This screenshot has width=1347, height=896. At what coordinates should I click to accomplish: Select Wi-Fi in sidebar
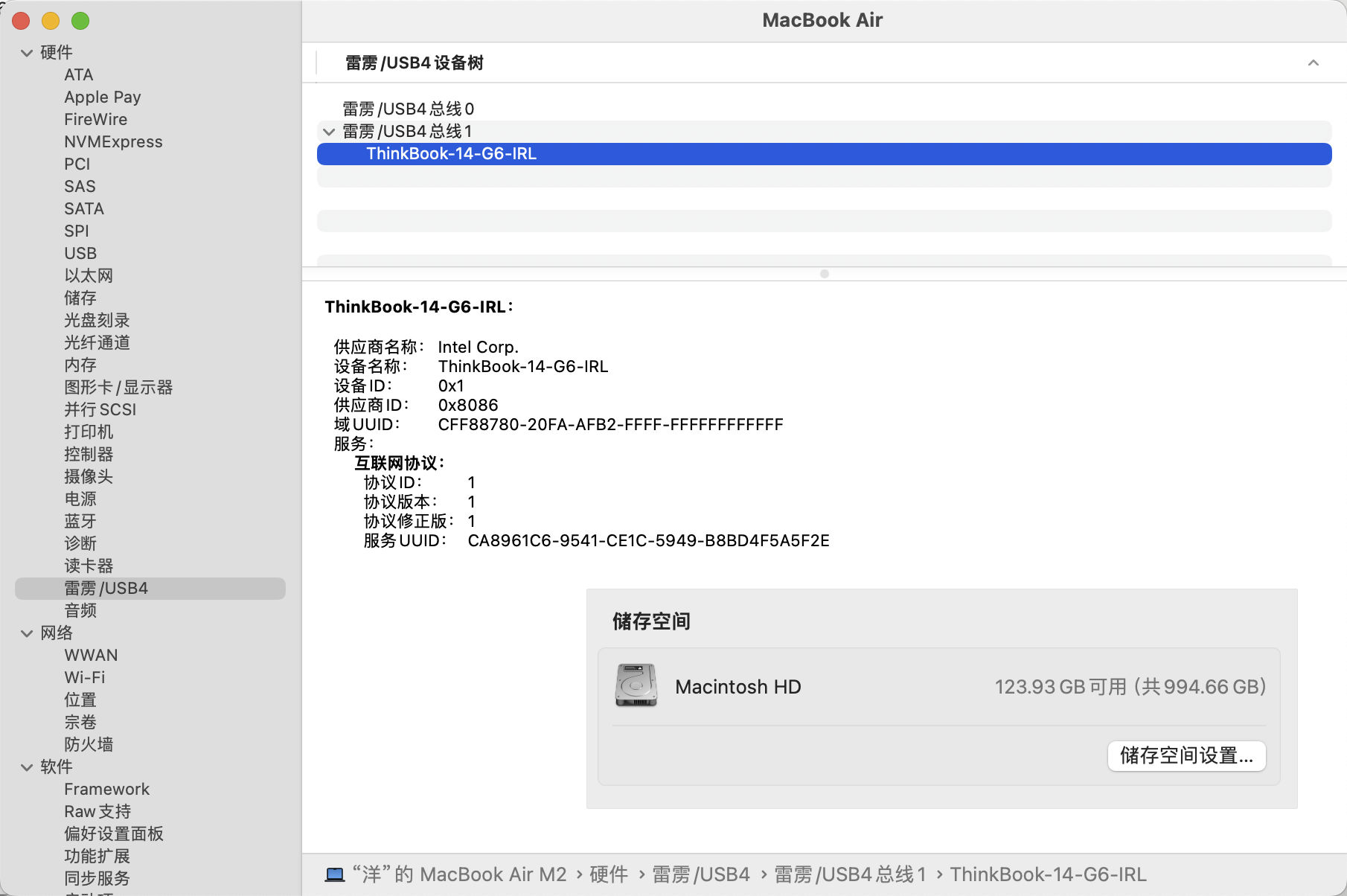[x=84, y=678]
